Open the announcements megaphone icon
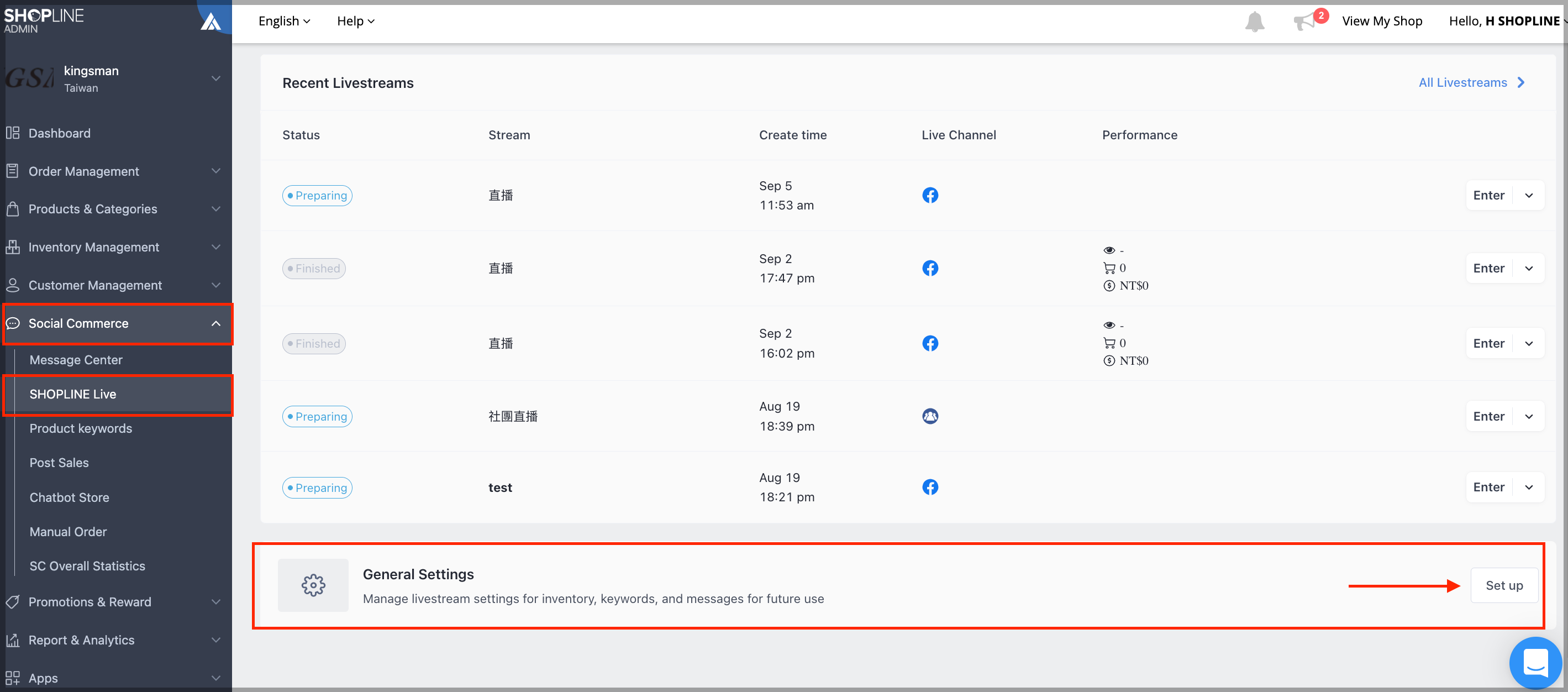The width and height of the screenshot is (1568, 692). [1304, 22]
